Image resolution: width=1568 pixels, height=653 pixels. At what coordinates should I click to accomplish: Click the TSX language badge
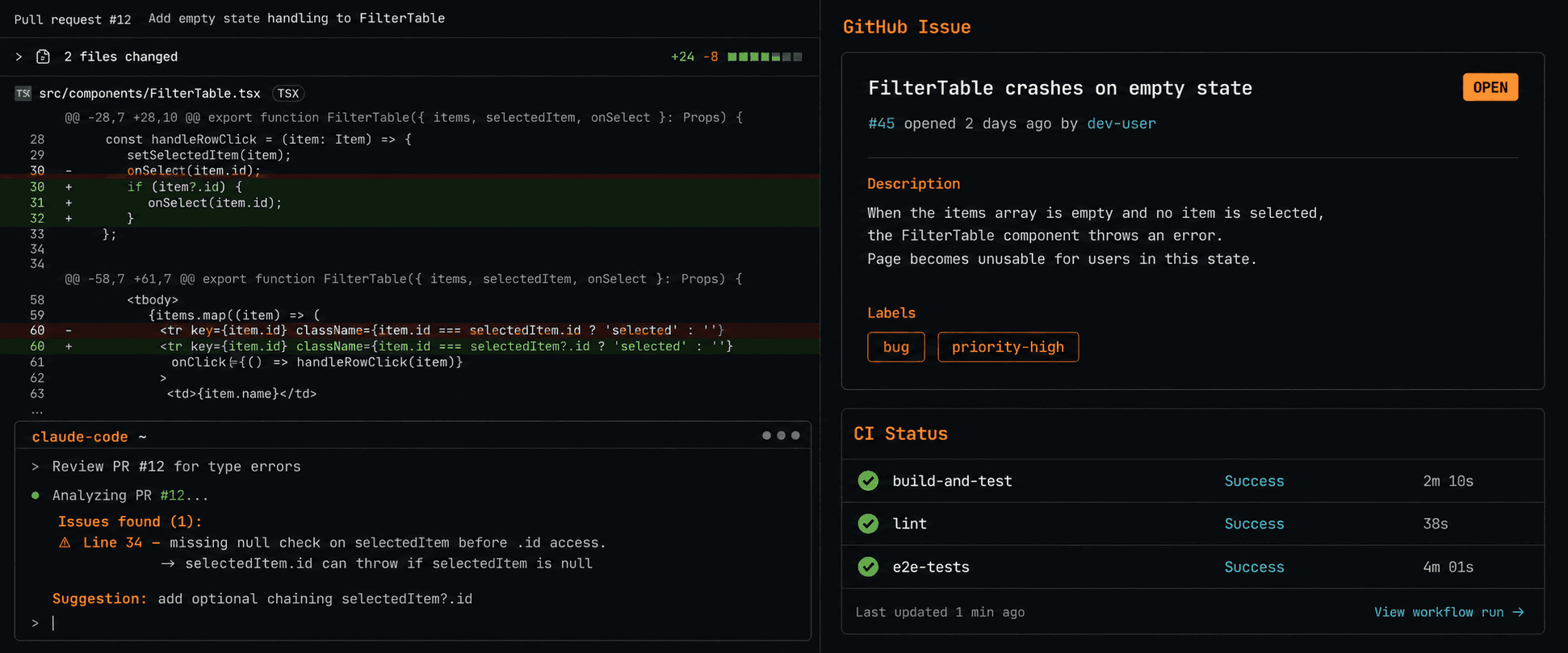click(288, 94)
